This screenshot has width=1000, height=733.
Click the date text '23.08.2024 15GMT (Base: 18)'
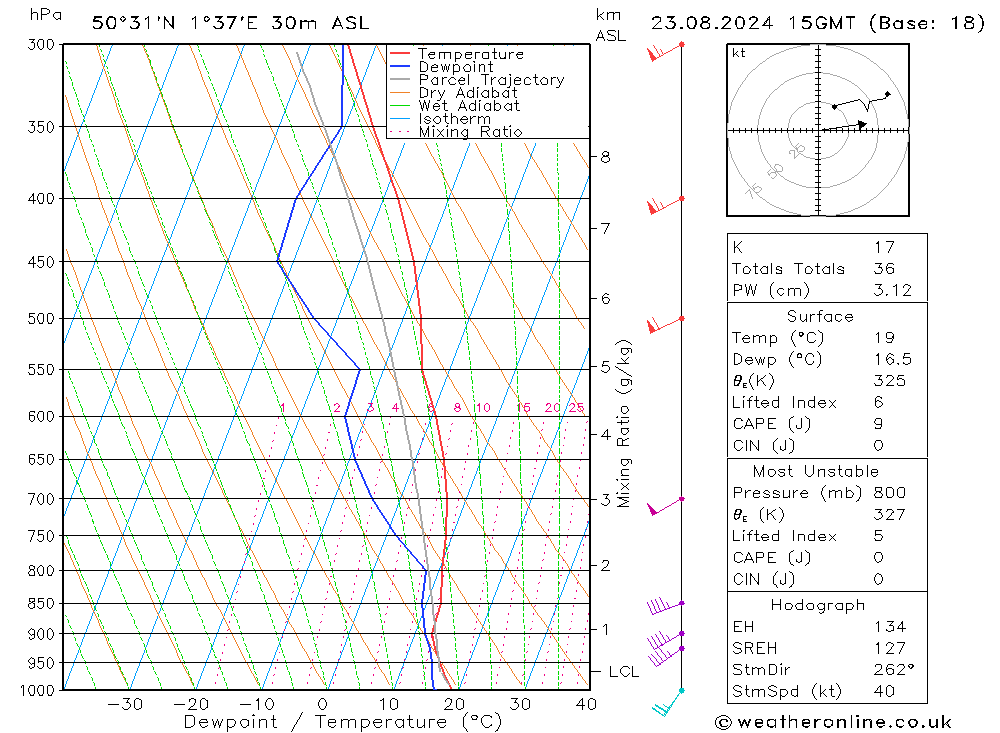coord(818,23)
